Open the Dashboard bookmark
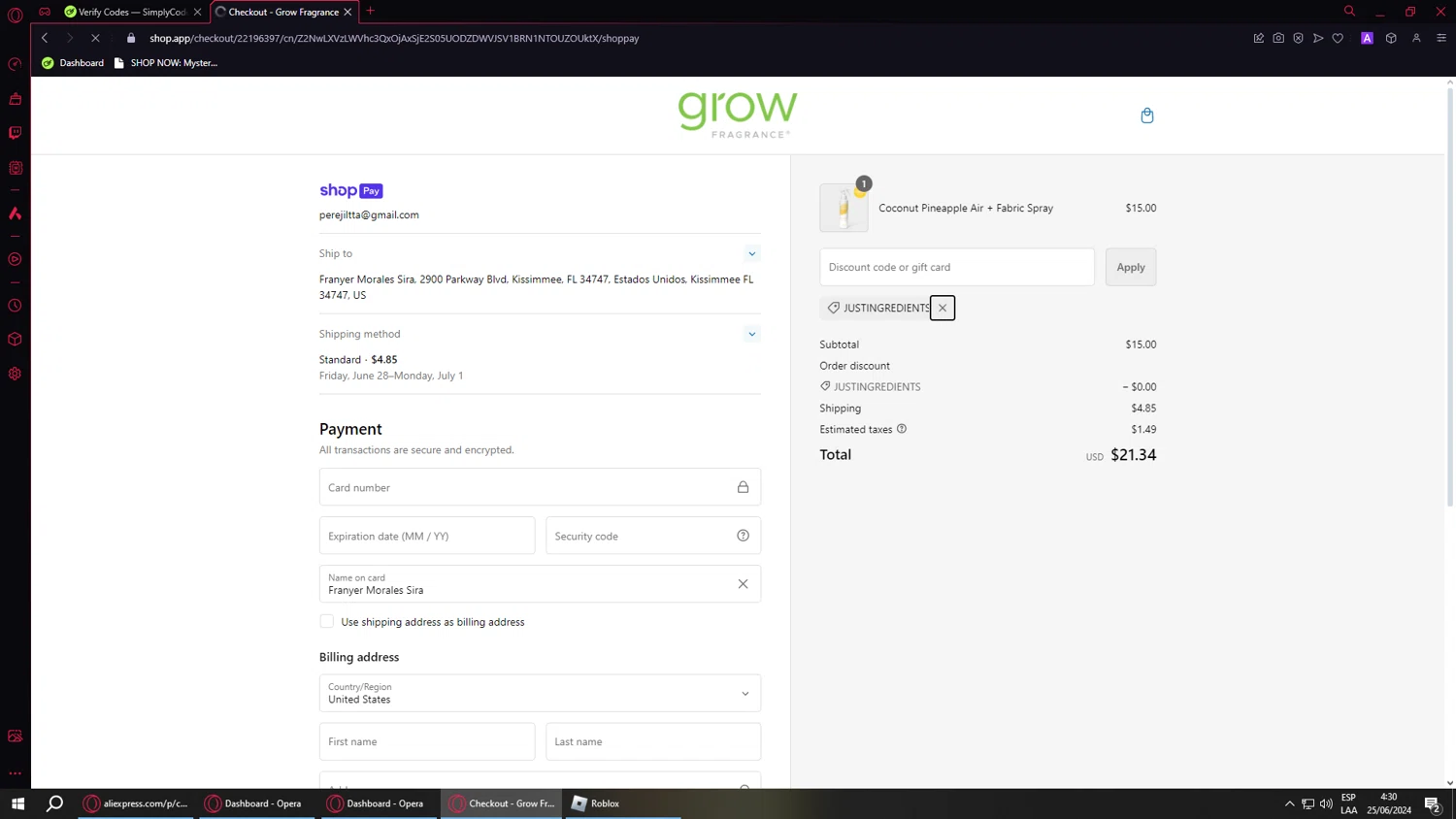 73,63
